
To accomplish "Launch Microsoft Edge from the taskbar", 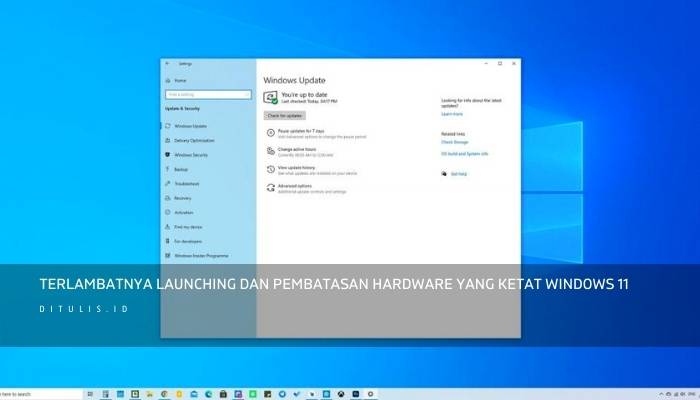I will coord(208,394).
